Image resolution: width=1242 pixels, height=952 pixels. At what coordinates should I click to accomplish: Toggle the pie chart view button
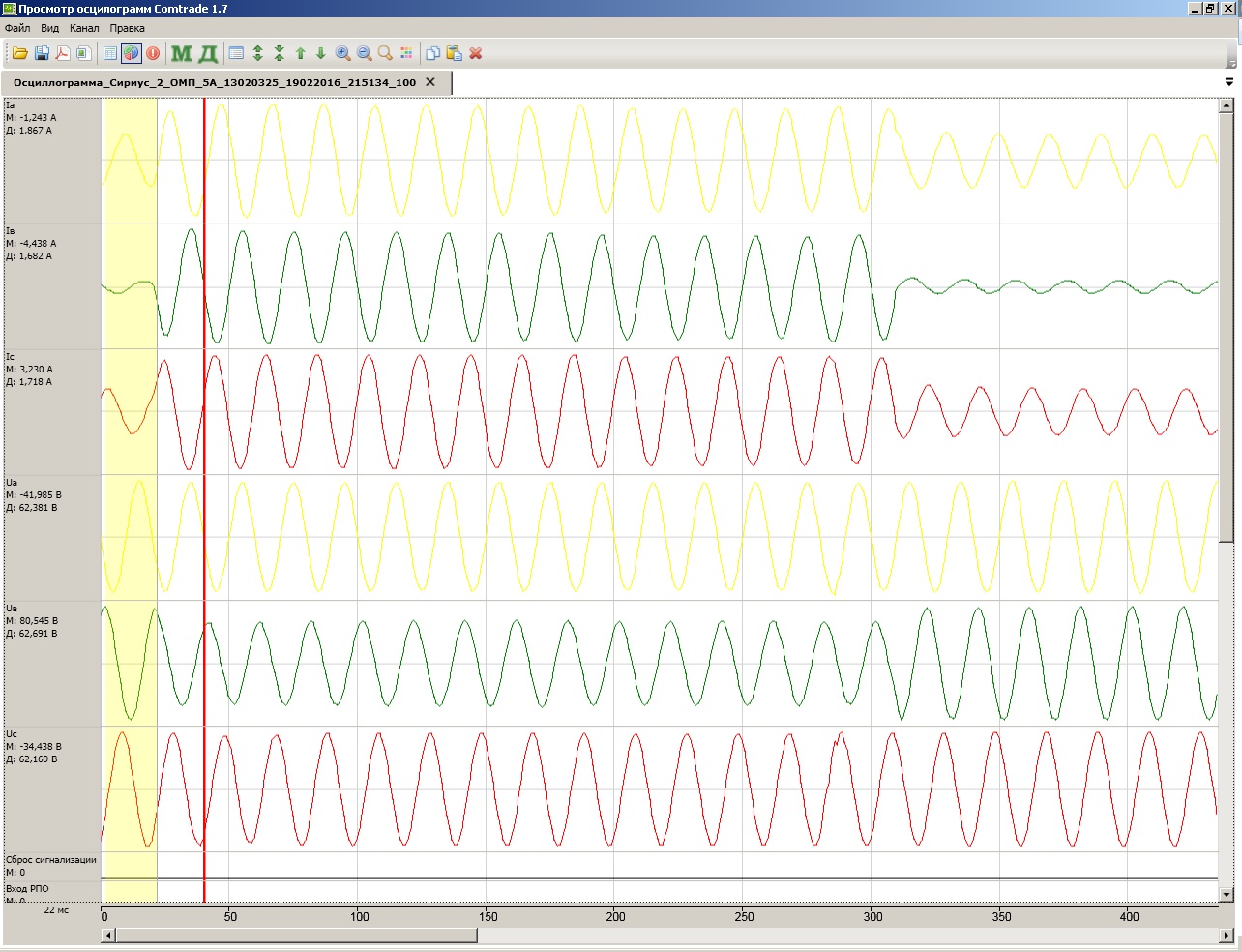click(132, 53)
